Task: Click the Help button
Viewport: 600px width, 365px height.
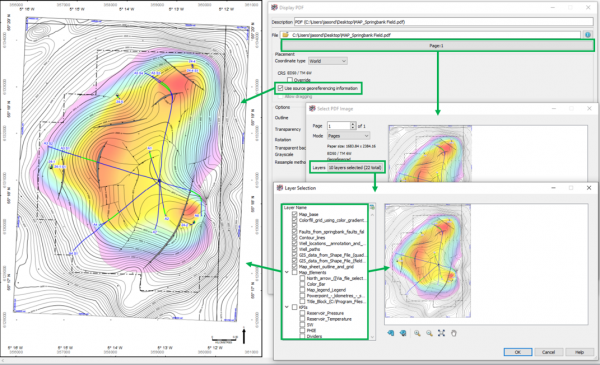Action: click(x=579, y=352)
